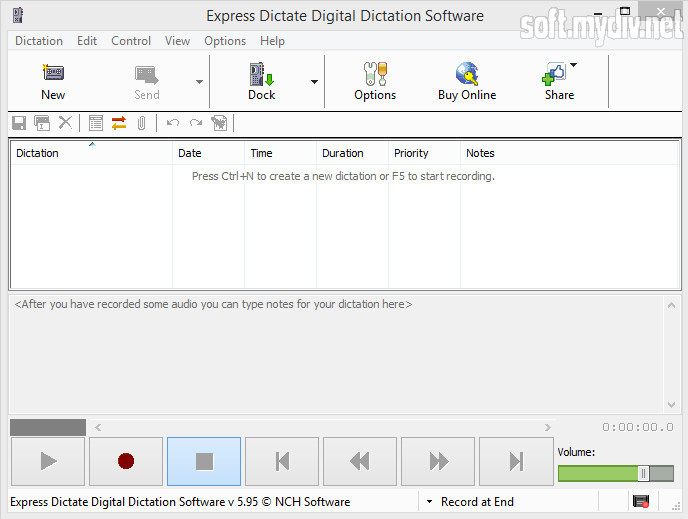This screenshot has height=519, width=688.
Task: Sort by the Notes column header
Action: click(570, 153)
